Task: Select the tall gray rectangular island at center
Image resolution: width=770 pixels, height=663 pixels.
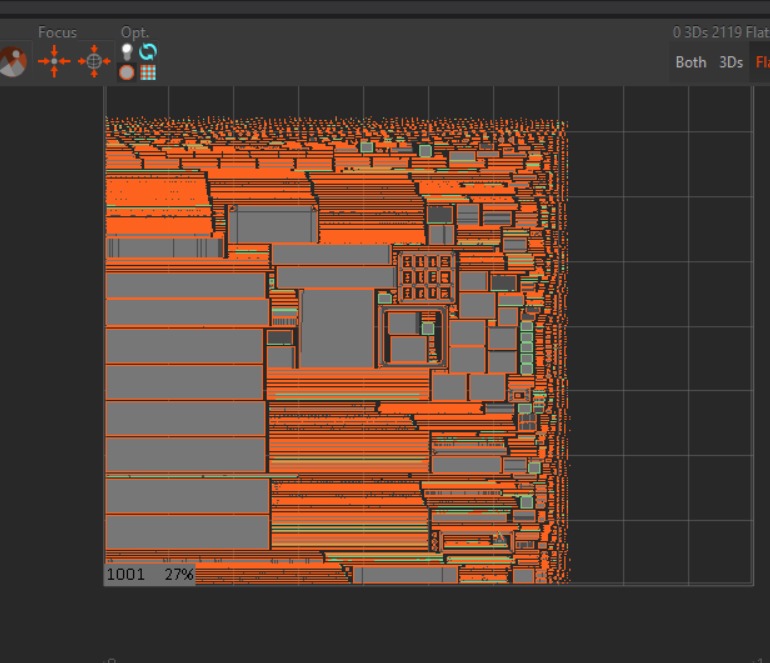Action: [x=337, y=328]
